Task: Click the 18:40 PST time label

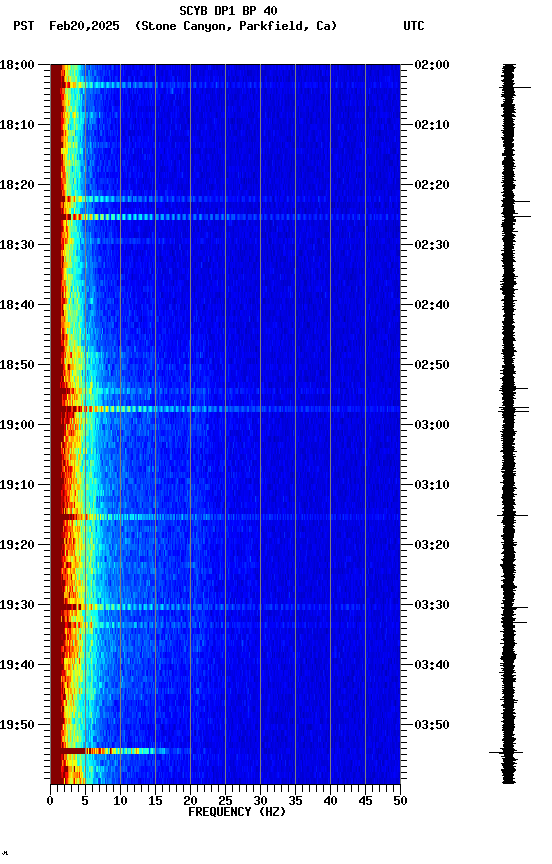Action: click(17, 305)
